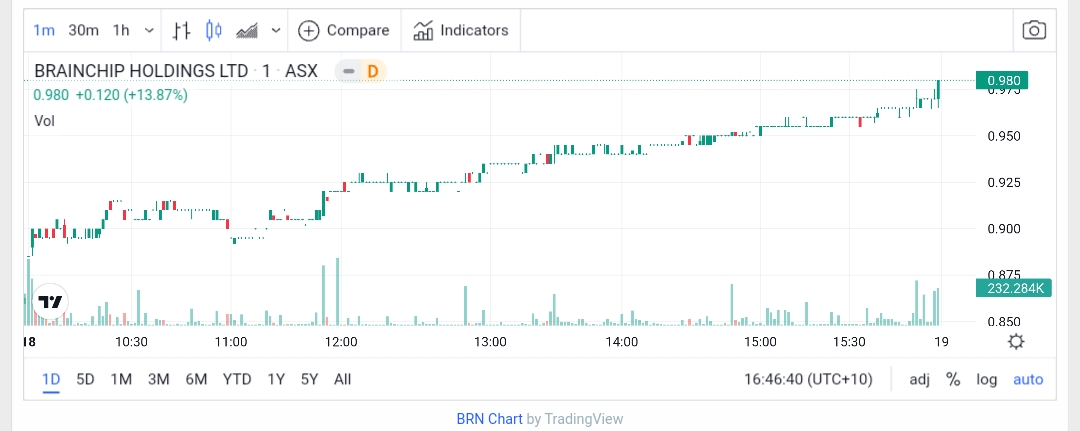Select the YTD date range
Image resolution: width=1080 pixels, height=431 pixels.
[237, 379]
